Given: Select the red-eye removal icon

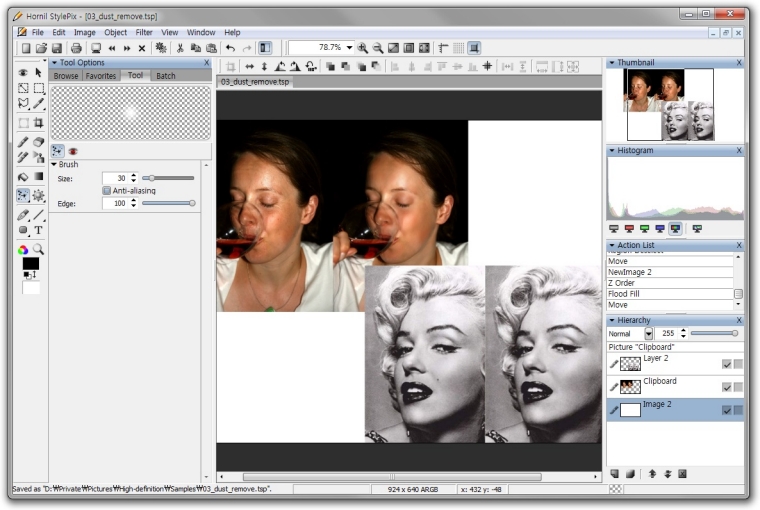Looking at the screenshot, I should (x=73, y=151).
